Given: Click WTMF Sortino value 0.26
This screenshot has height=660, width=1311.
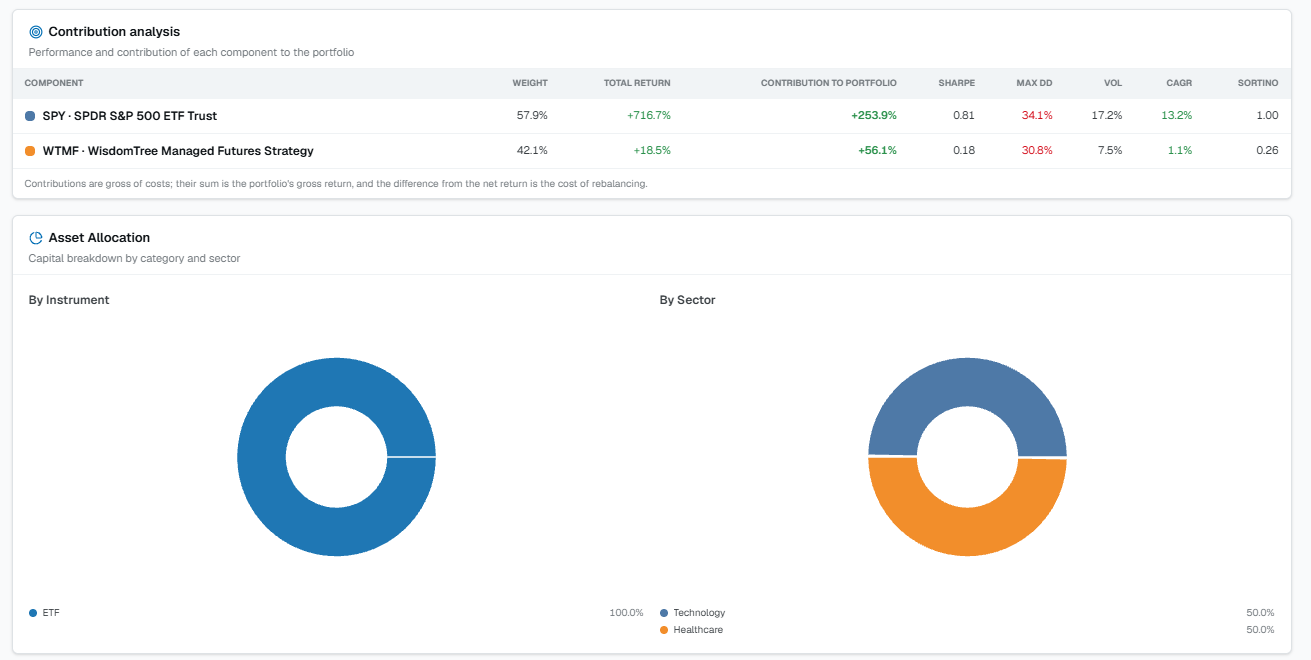Looking at the screenshot, I should pyautogui.click(x=1267, y=151).
